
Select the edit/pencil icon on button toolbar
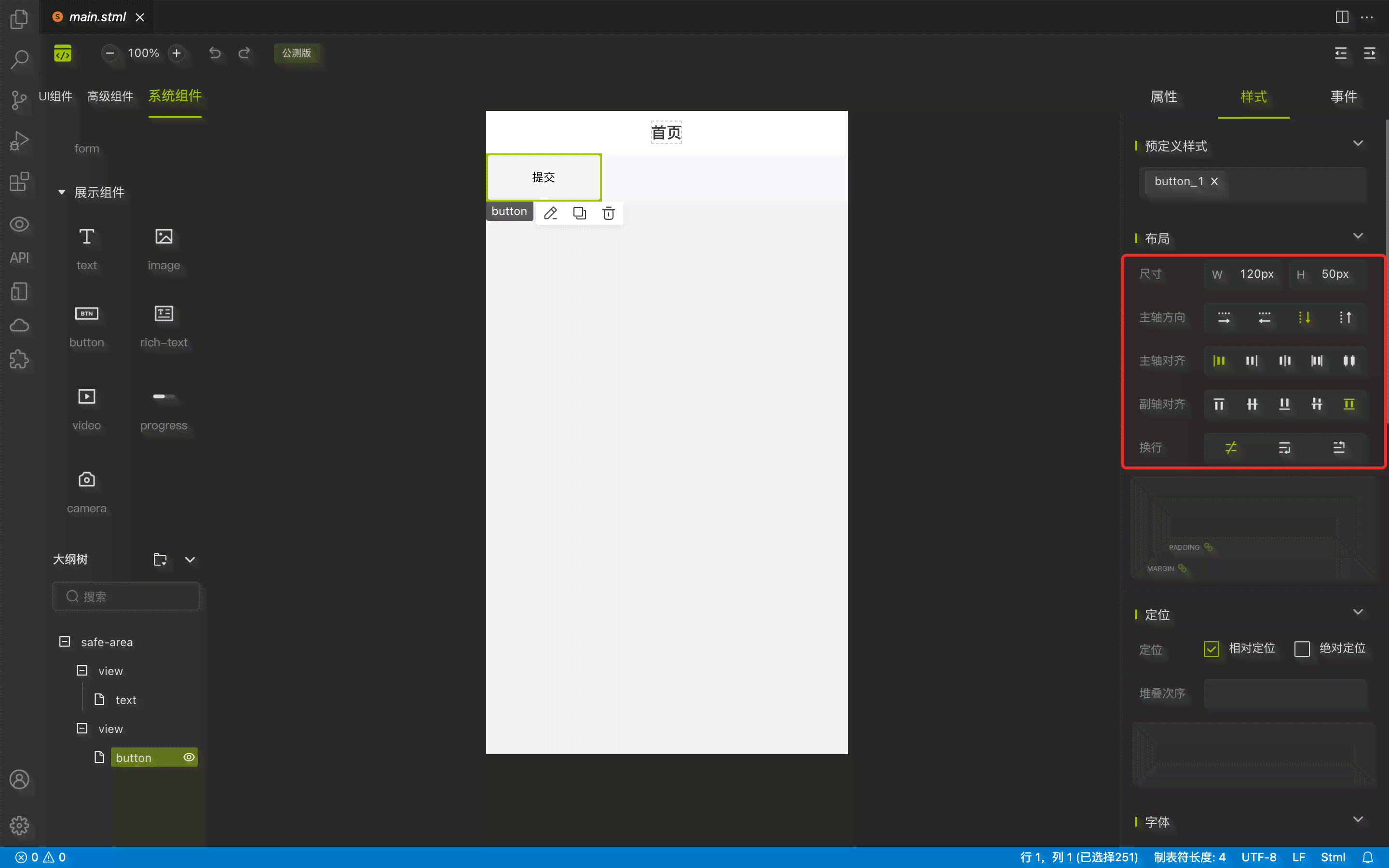tap(550, 212)
